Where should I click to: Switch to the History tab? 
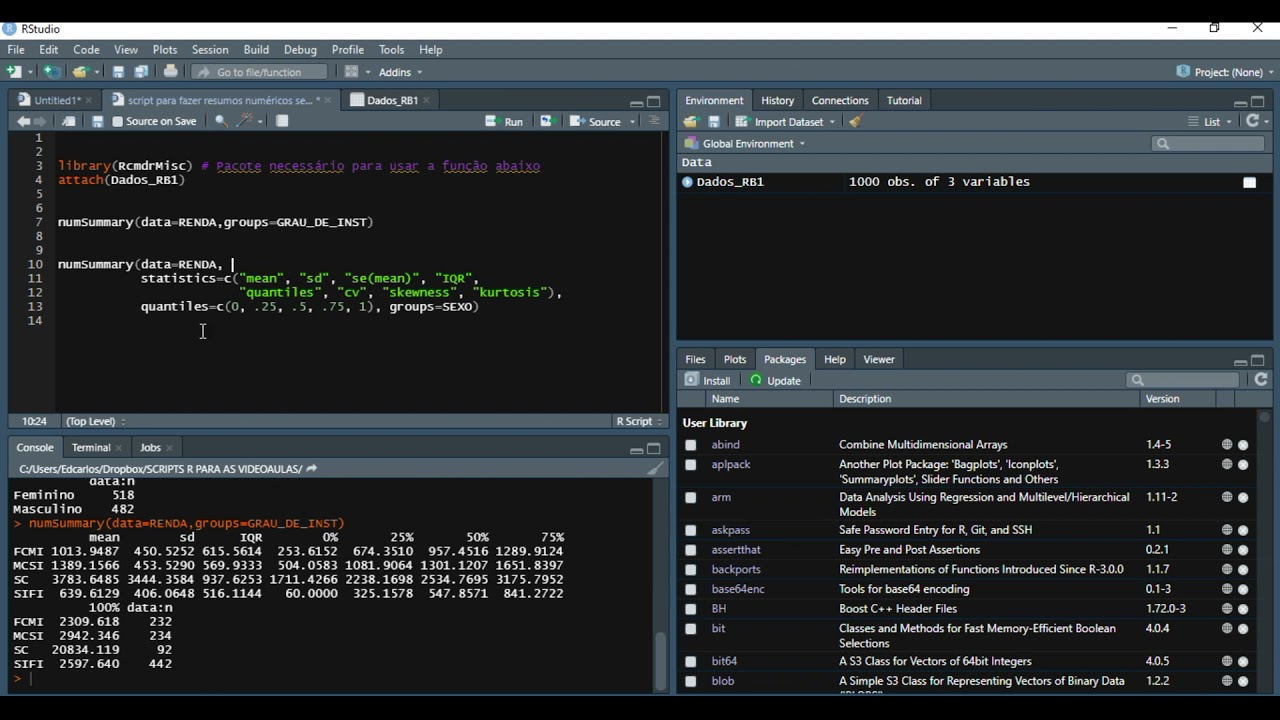(777, 100)
